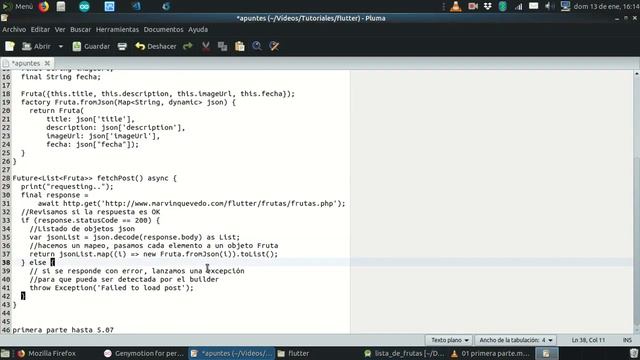Click the Abrir open file button
640x360 pixels.
click(36, 47)
